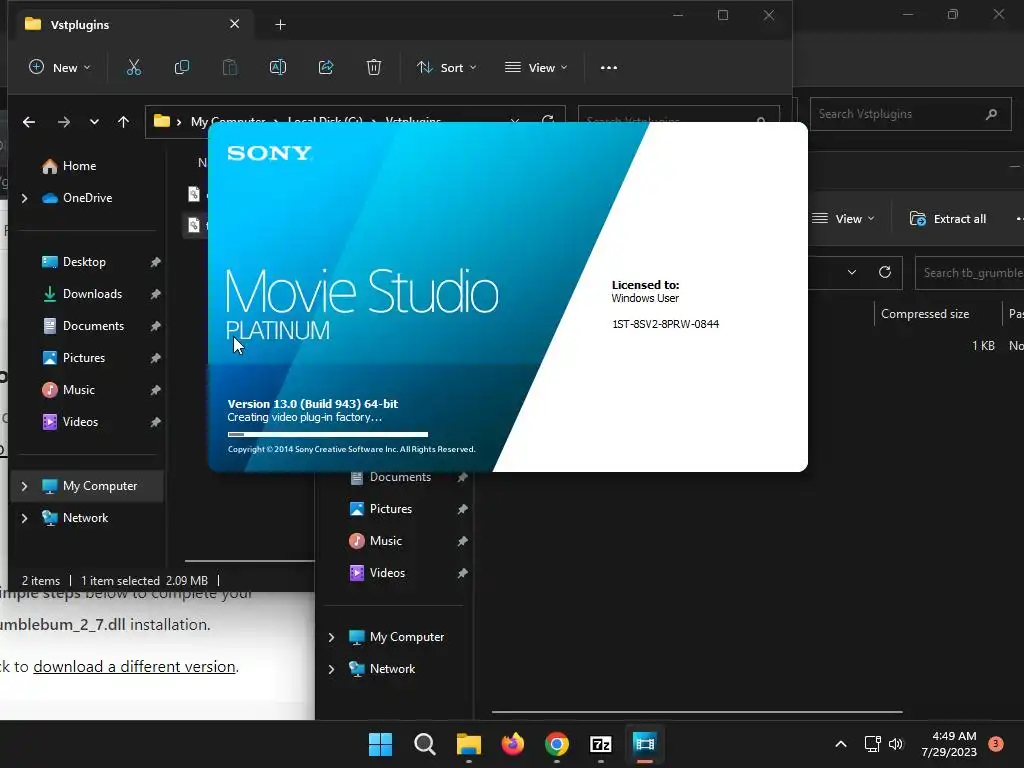Open the New dropdown in Vstplugins window
Screen dimensions: 1024x768
click(59, 67)
